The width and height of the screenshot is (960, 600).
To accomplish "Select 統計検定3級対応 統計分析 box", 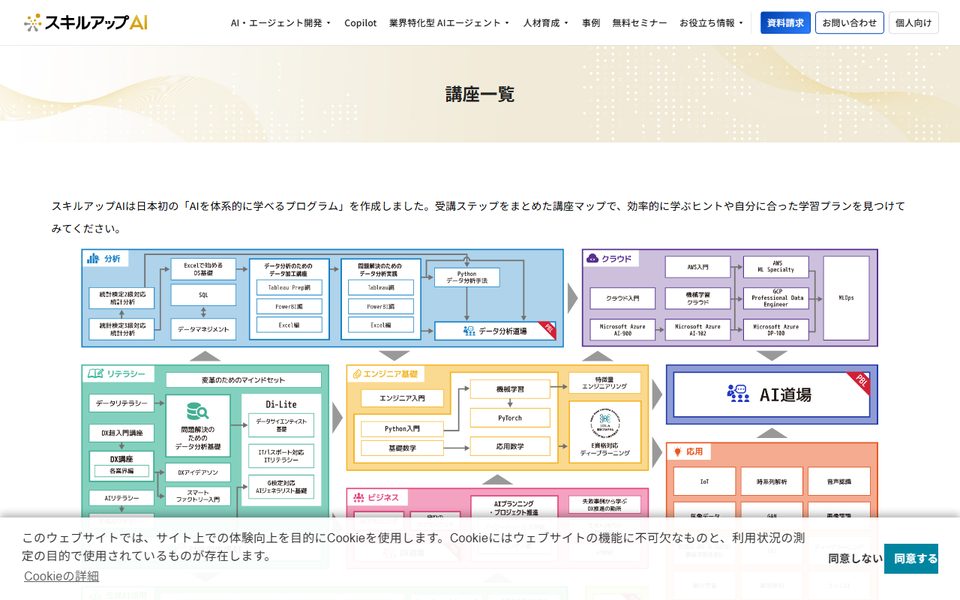I will [x=122, y=329].
